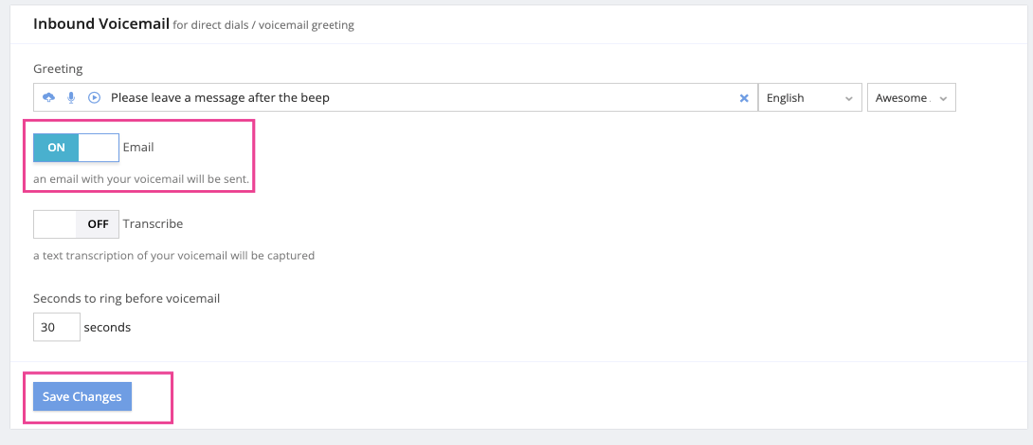Screen dimensions: 1033x445
Task: Select the Inbound Voicemail section heading
Action: coord(100,24)
